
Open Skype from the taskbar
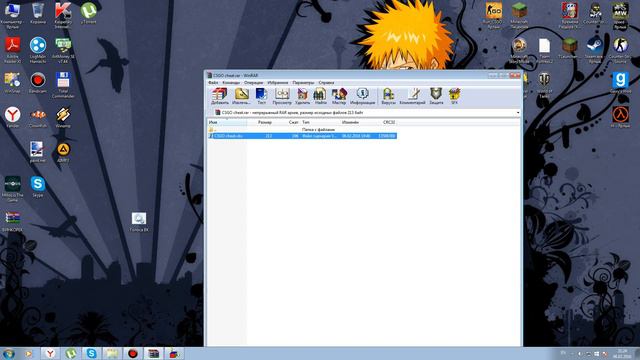point(91,353)
